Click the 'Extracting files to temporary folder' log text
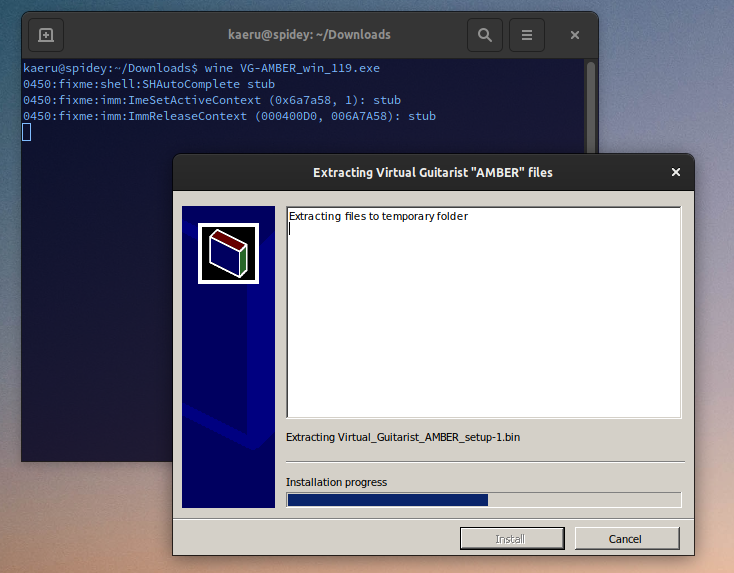 click(x=378, y=216)
